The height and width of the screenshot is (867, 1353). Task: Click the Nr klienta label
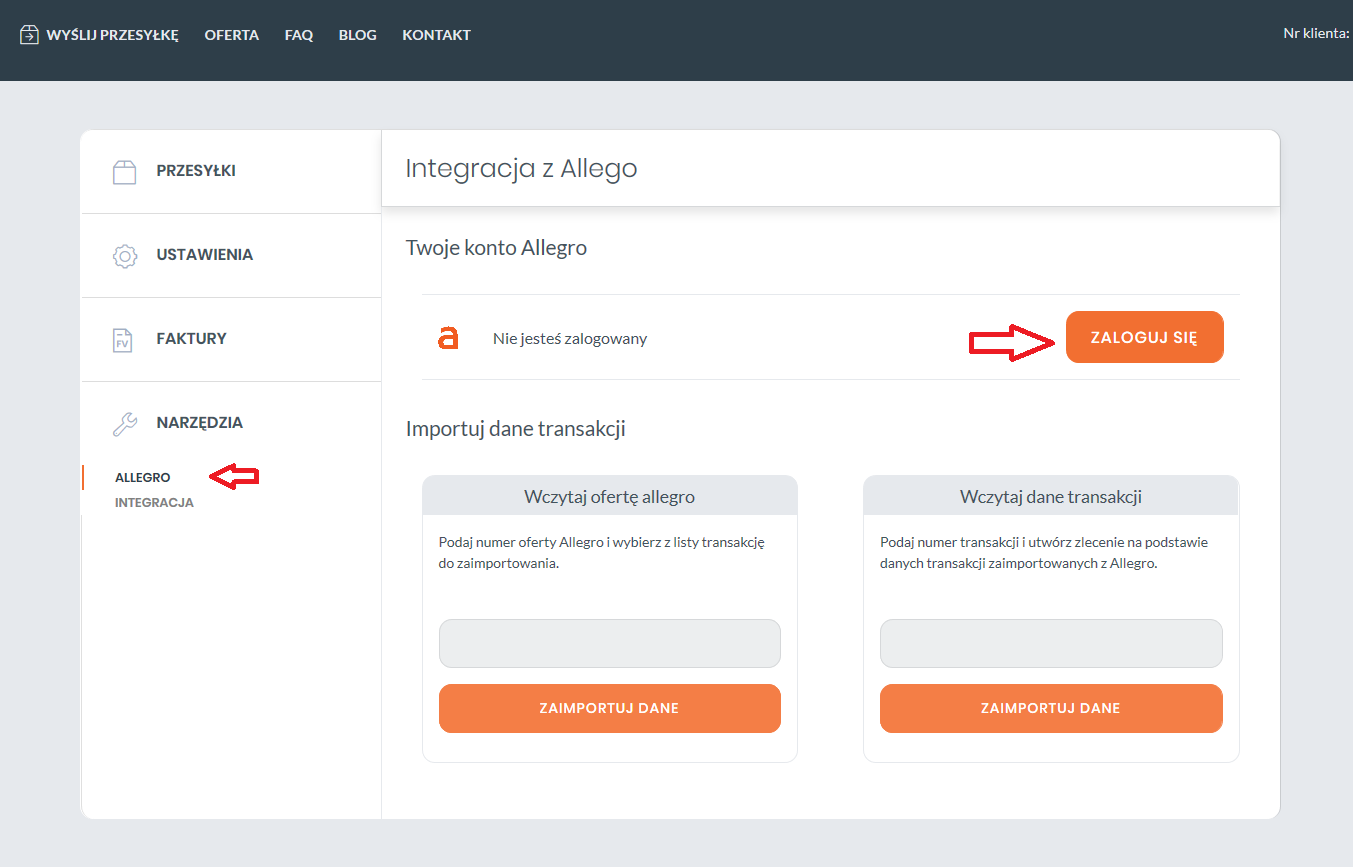pyautogui.click(x=1317, y=33)
